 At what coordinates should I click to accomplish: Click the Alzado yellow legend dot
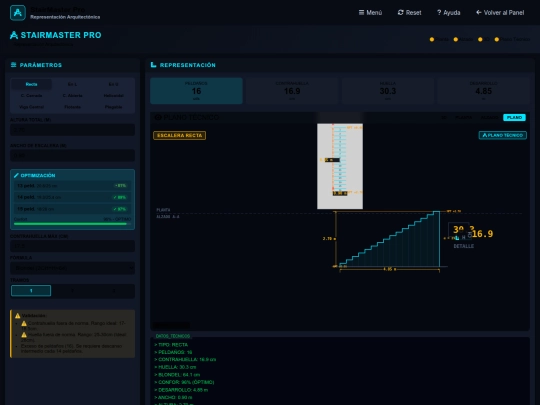coord(456,39)
